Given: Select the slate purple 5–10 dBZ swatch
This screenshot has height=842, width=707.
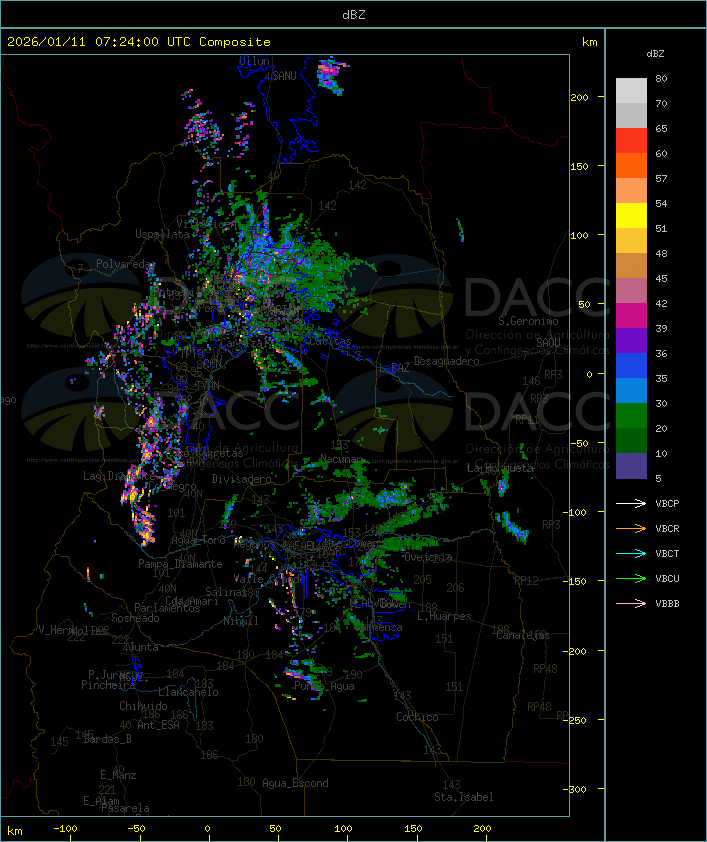Looking at the screenshot, I should pos(631,465).
